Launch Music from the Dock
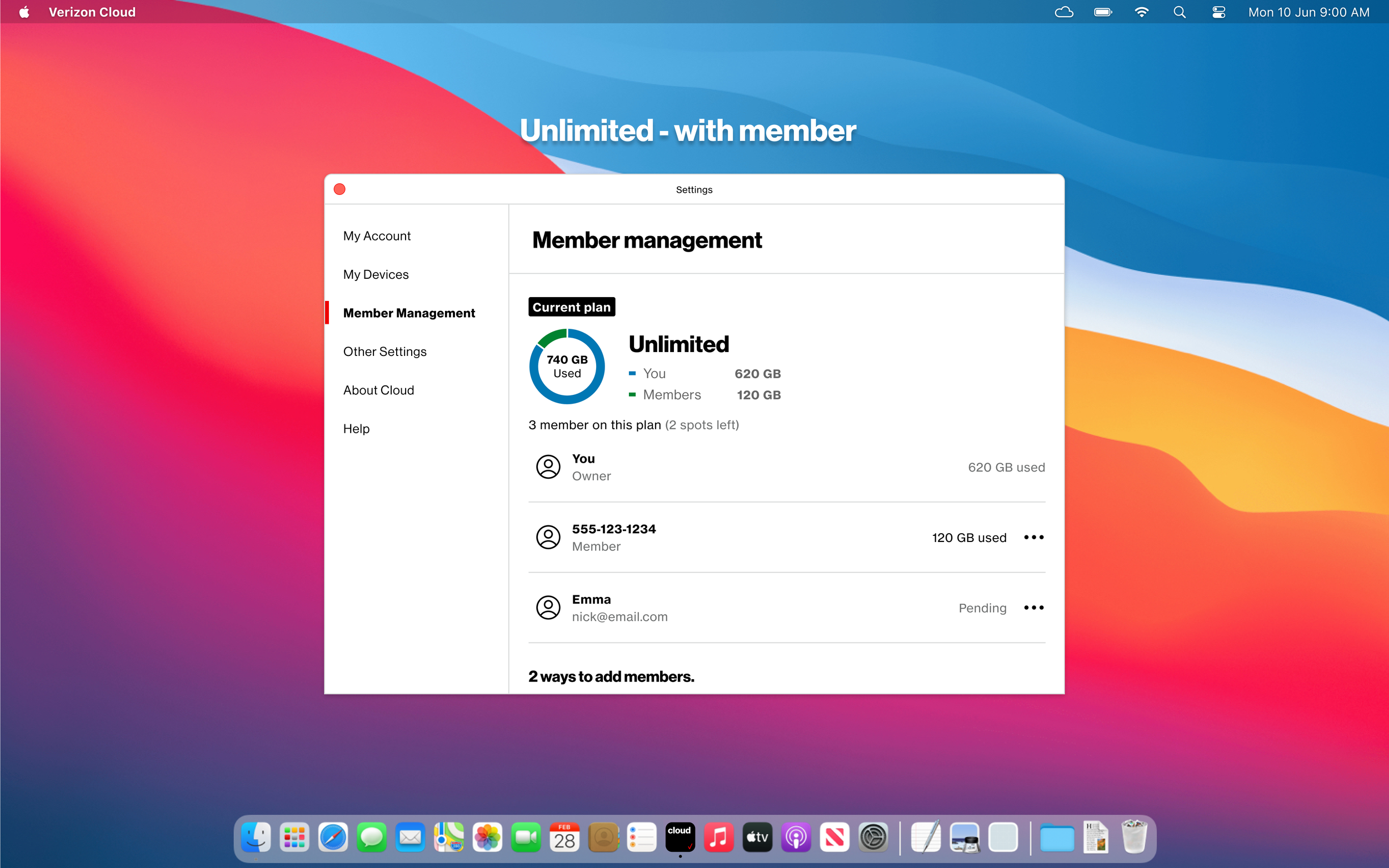 719,837
